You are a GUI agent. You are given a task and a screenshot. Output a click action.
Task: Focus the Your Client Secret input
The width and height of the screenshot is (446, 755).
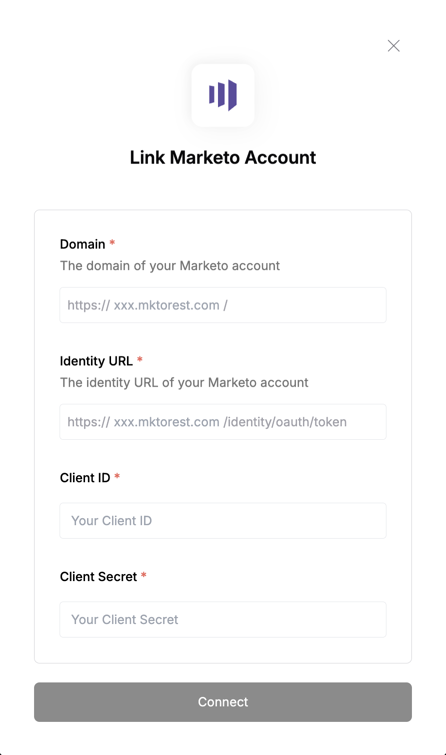point(223,619)
